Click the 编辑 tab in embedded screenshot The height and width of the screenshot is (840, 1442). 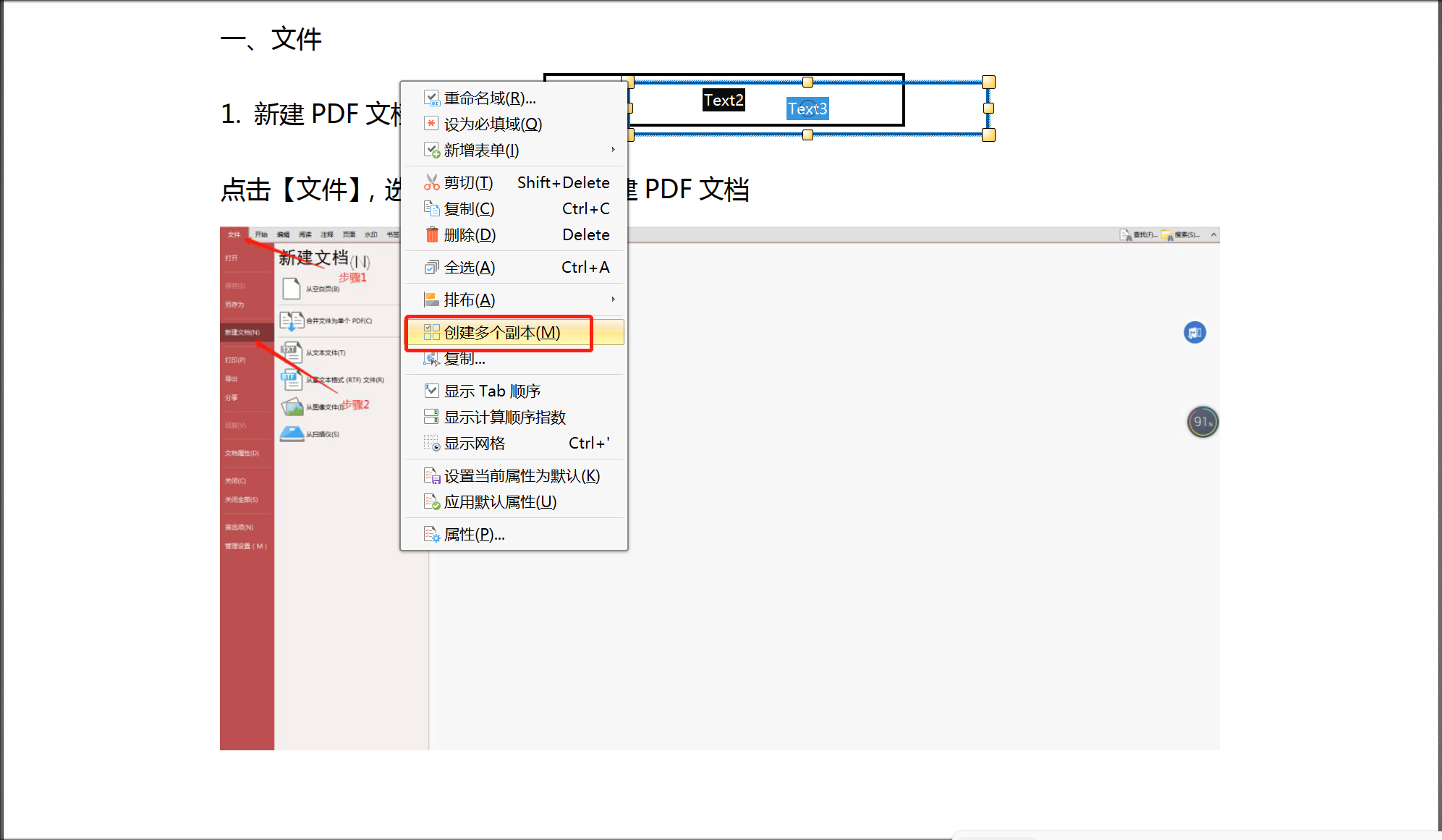[x=283, y=234]
